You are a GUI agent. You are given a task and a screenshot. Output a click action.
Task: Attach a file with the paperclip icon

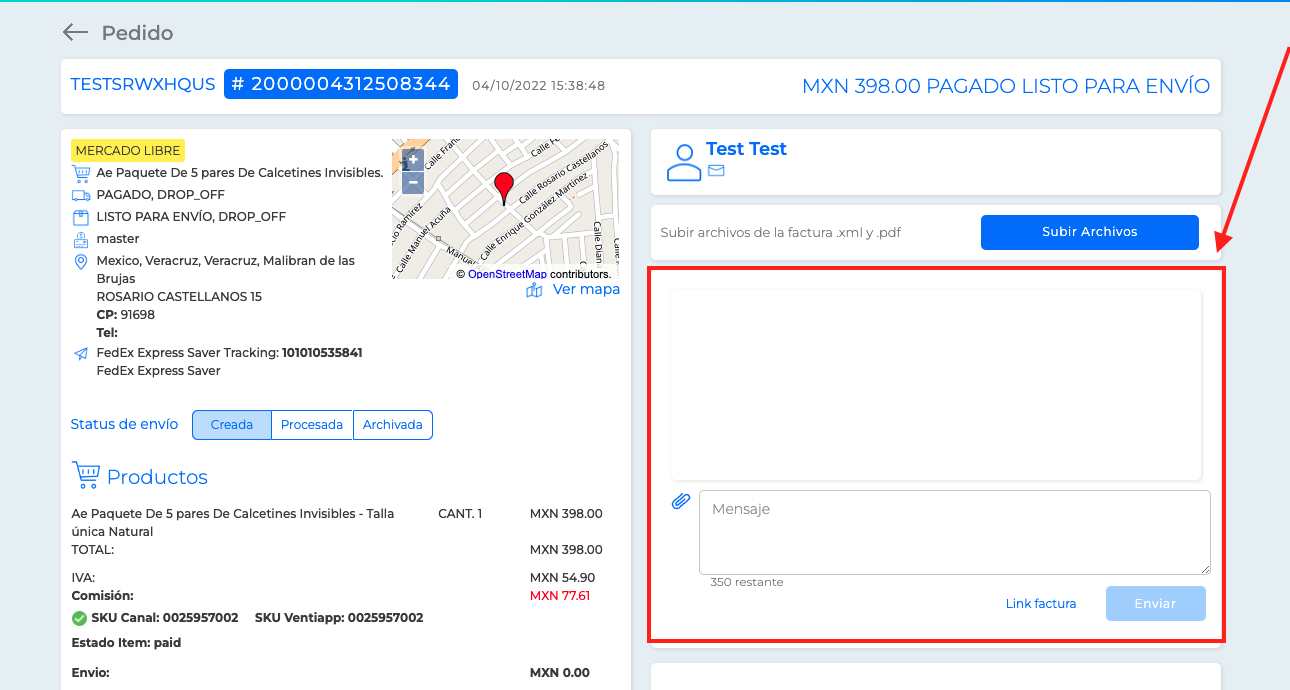(x=681, y=501)
